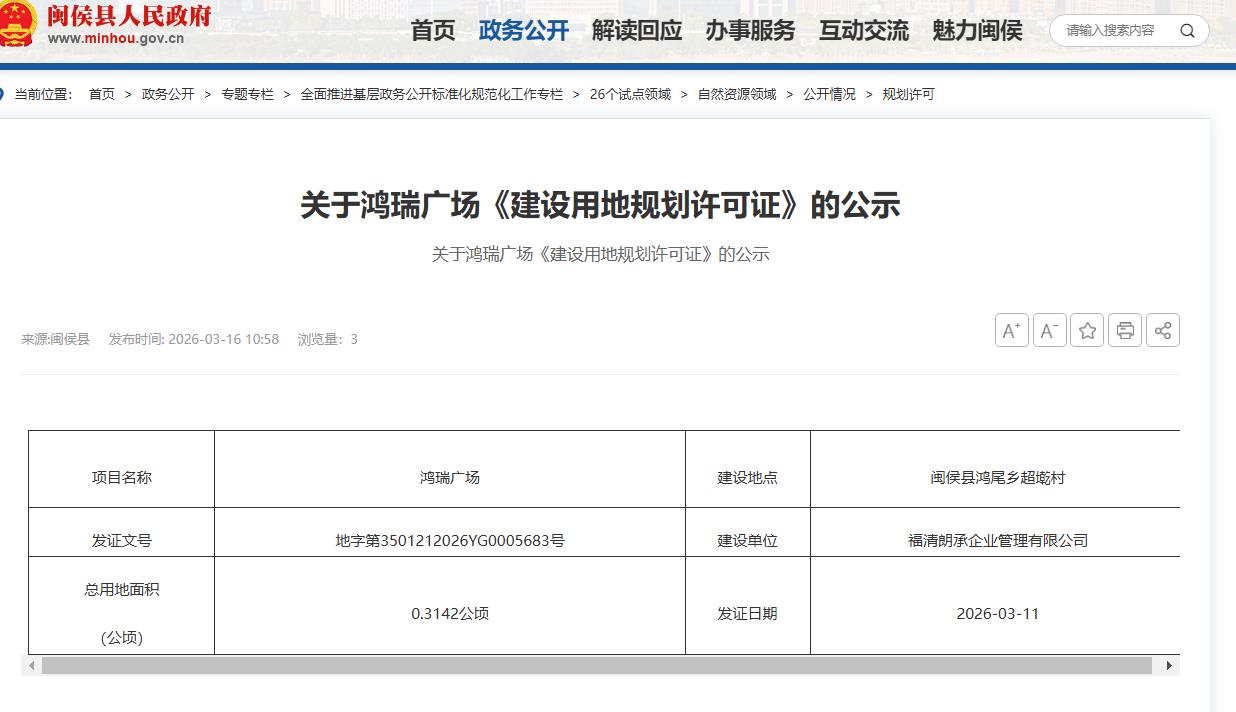Go to 解读回应 section
Viewport: 1236px width, 712px height.
point(637,30)
